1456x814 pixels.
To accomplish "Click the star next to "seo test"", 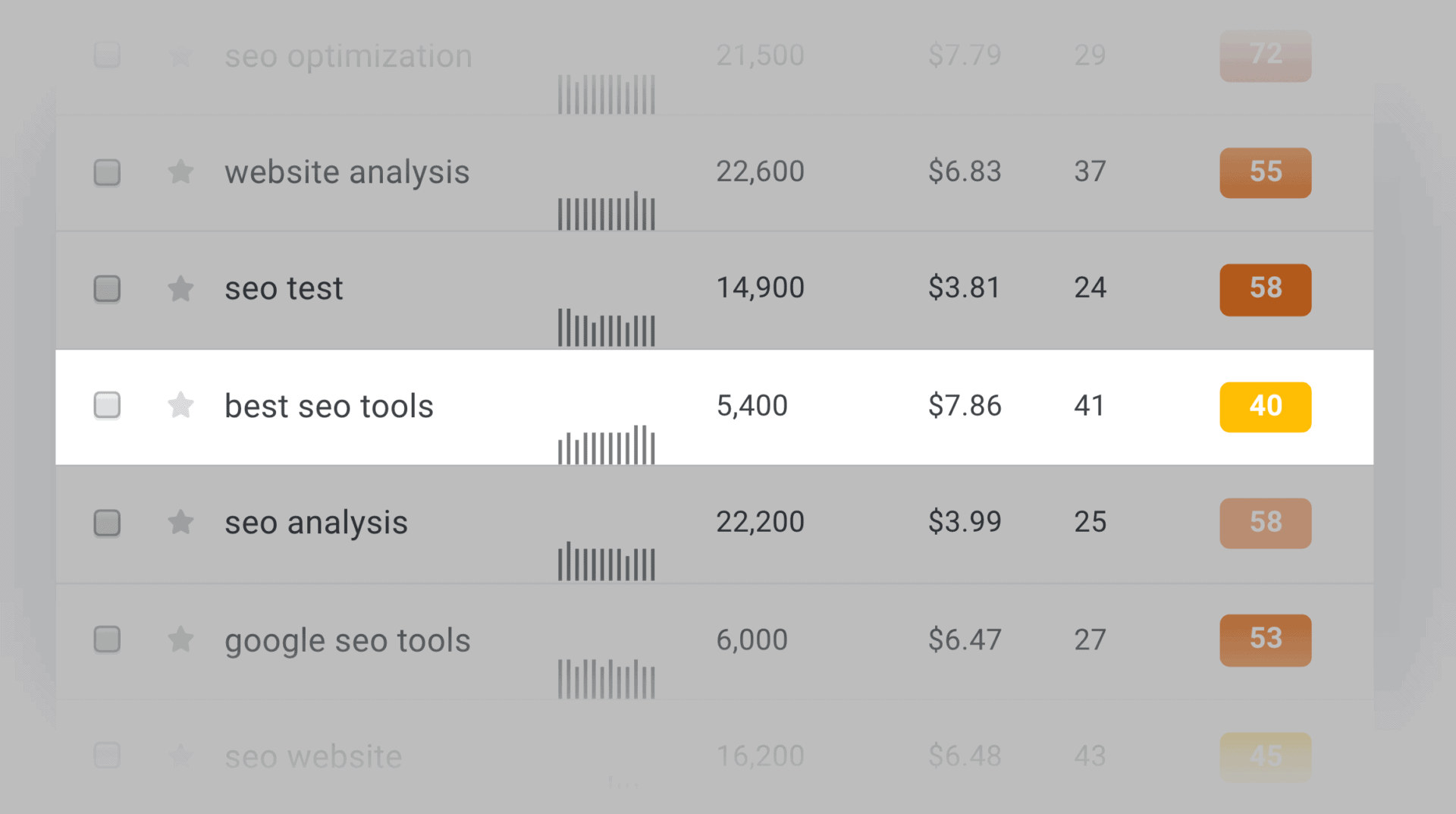I will (x=181, y=289).
